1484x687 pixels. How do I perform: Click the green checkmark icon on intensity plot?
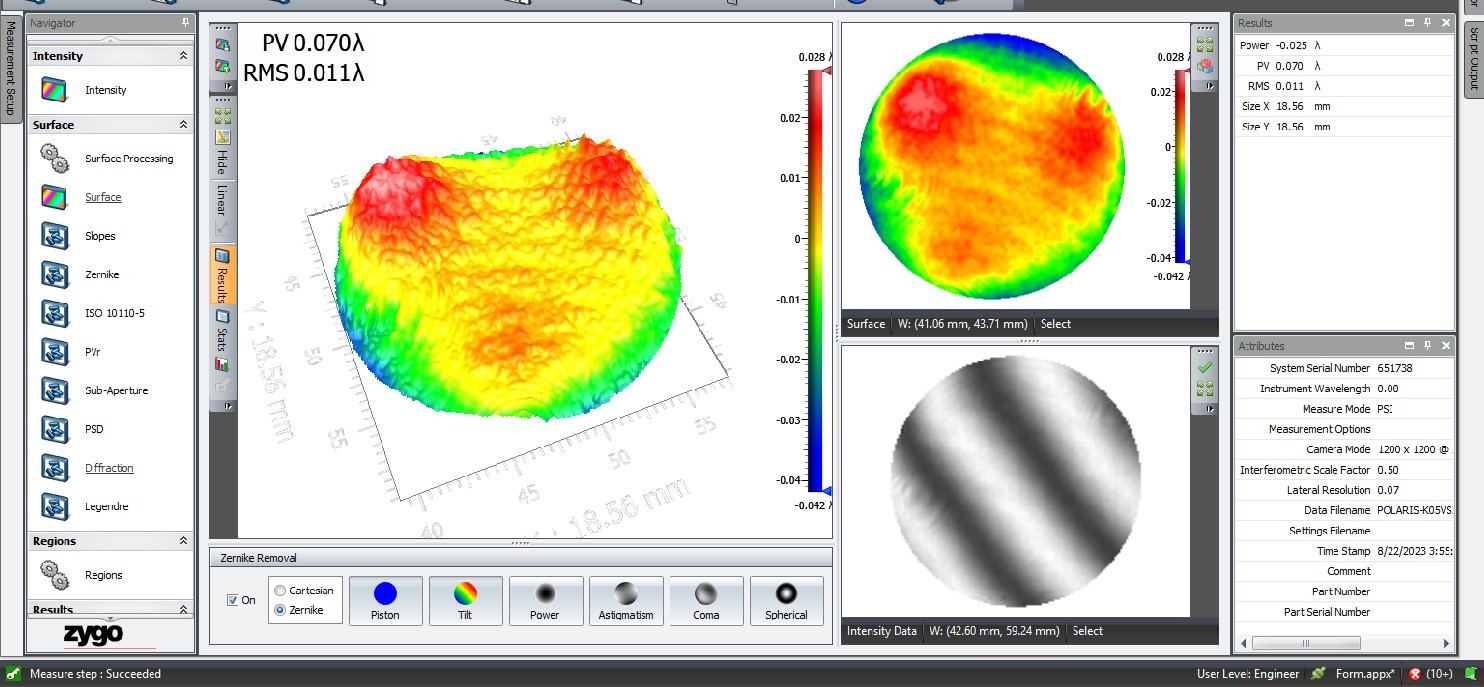1205,367
